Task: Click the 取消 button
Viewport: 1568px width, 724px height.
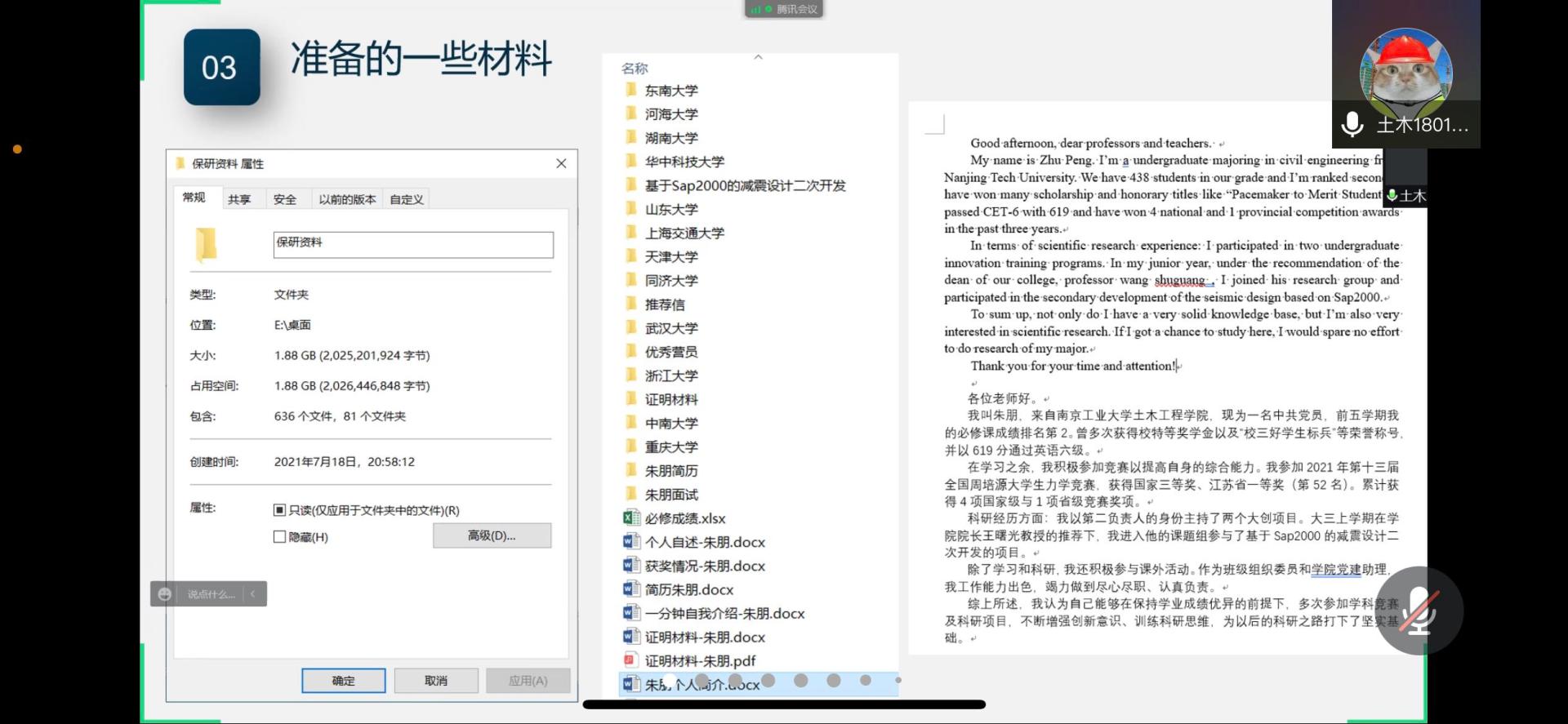Action: [436, 680]
